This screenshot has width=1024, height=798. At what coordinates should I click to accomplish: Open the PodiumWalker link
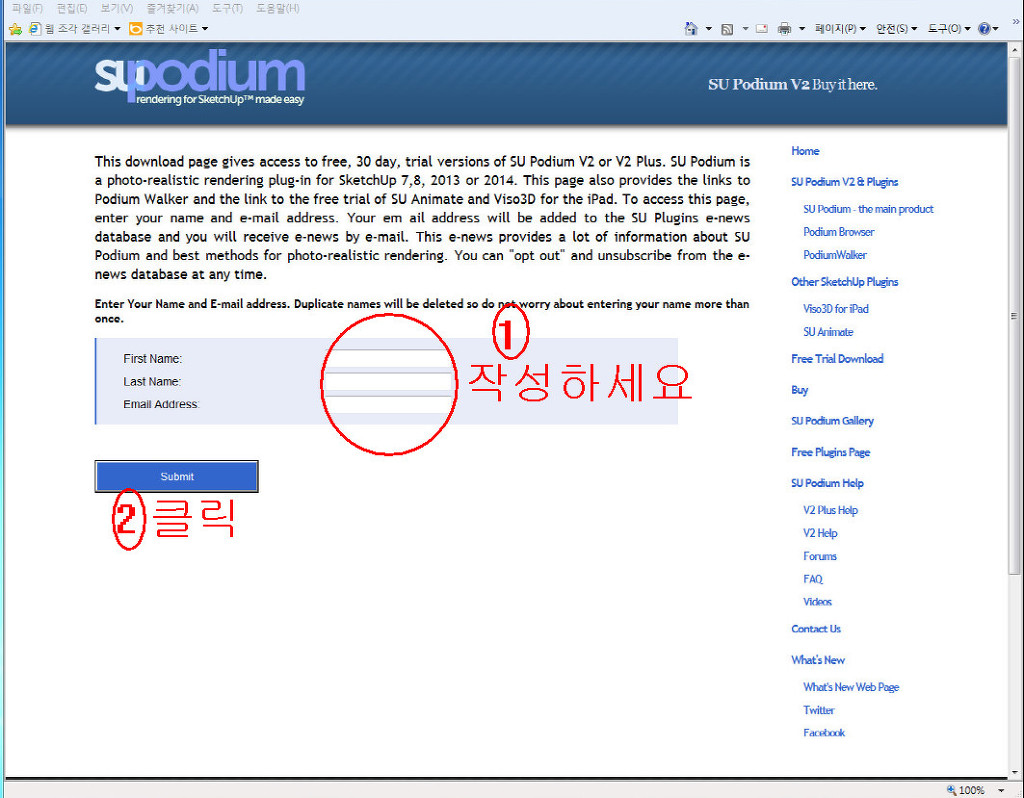tap(835, 255)
